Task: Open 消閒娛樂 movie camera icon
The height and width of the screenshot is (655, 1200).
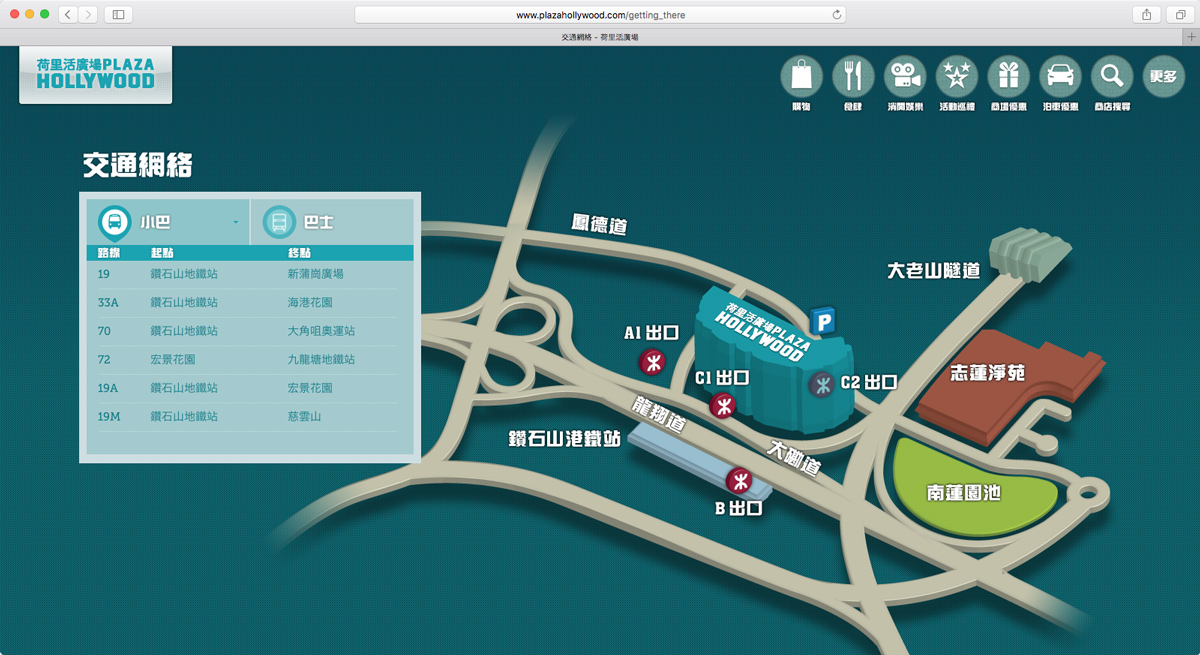Action: point(905,76)
